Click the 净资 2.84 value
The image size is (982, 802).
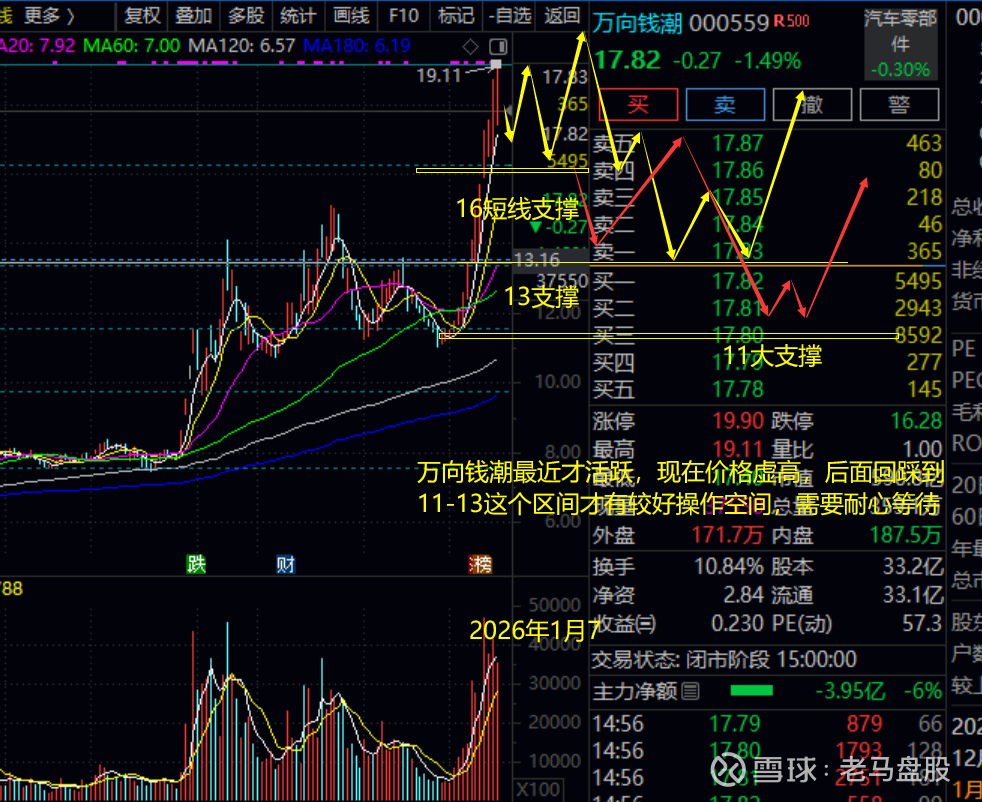[x=743, y=595]
